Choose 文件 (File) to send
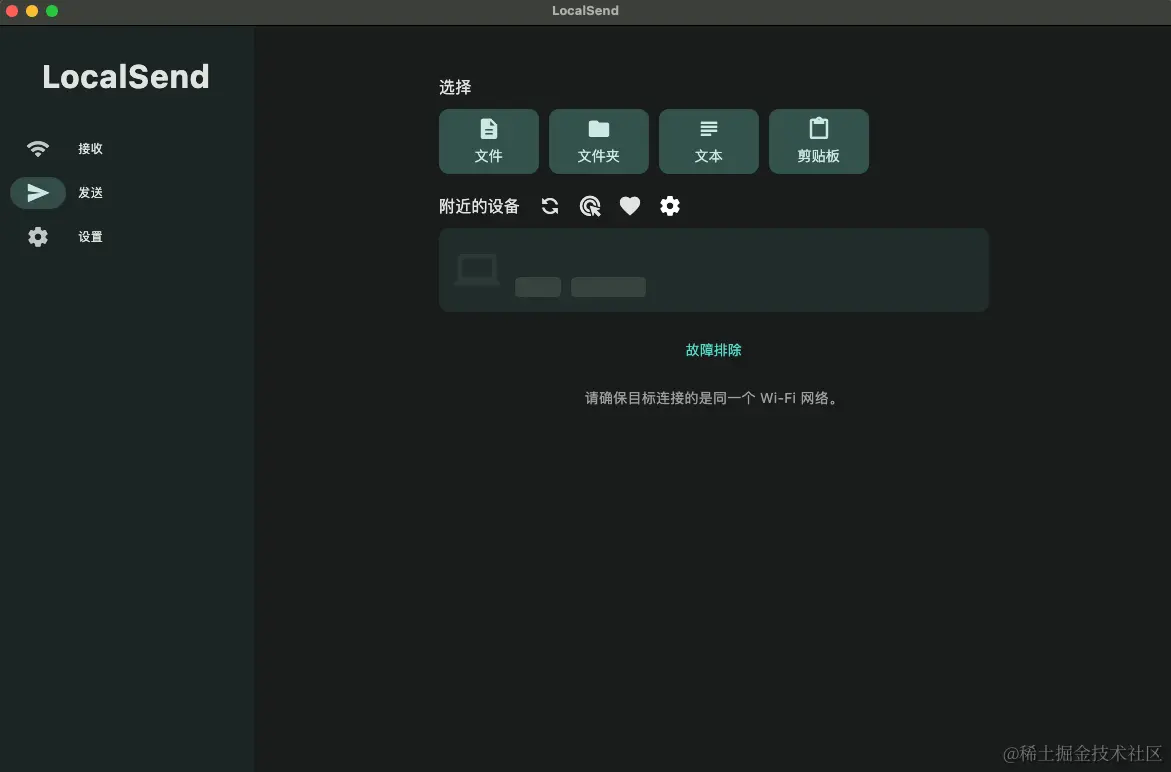The image size is (1171, 772). [x=488, y=141]
